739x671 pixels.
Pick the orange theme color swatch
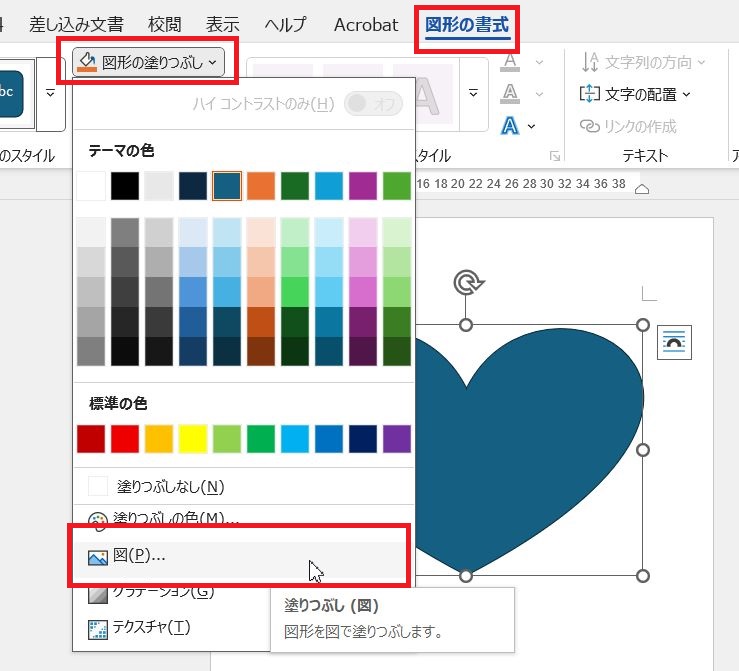click(261, 186)
